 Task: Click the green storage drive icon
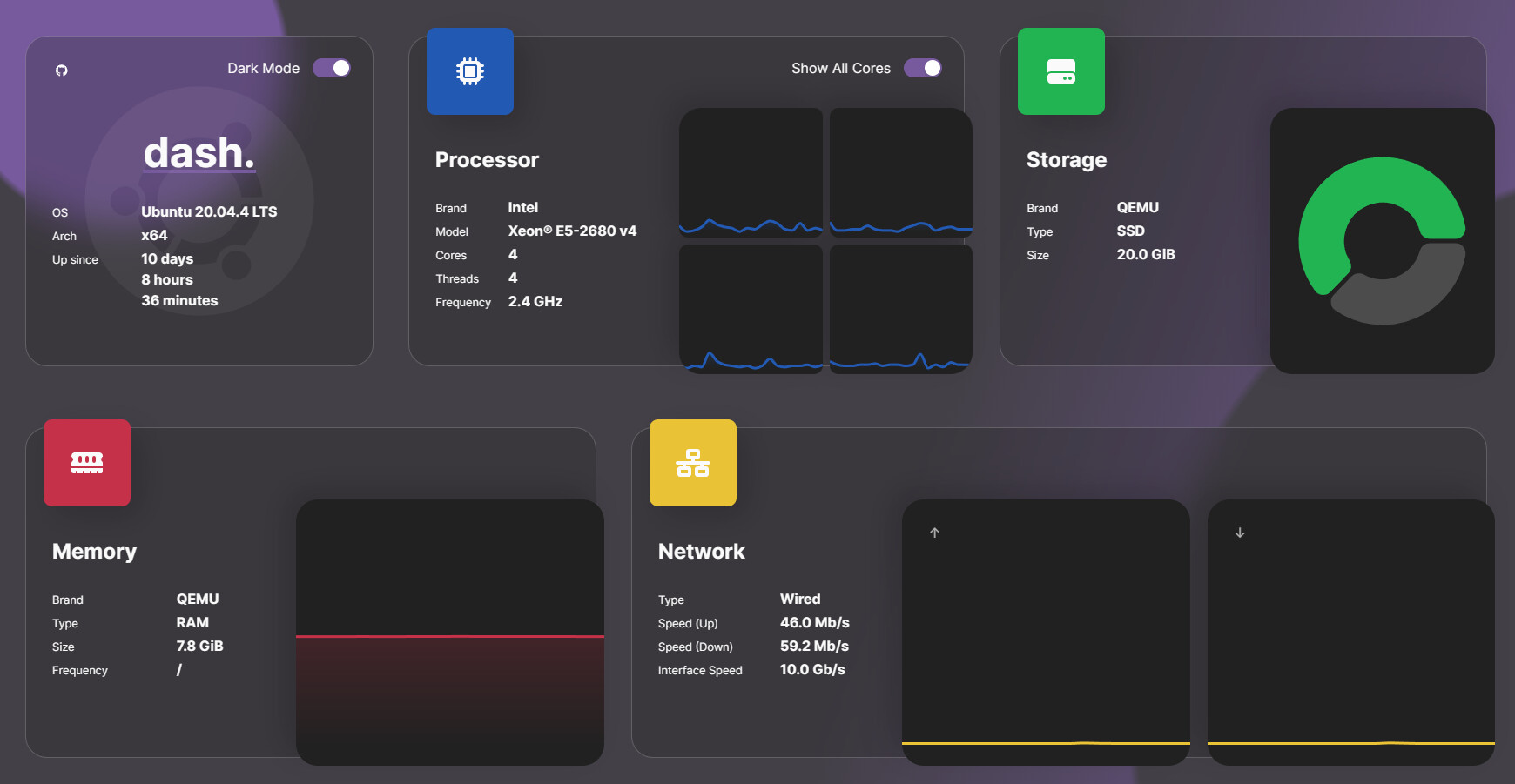pyautogui.click(x=1061, y=71)
